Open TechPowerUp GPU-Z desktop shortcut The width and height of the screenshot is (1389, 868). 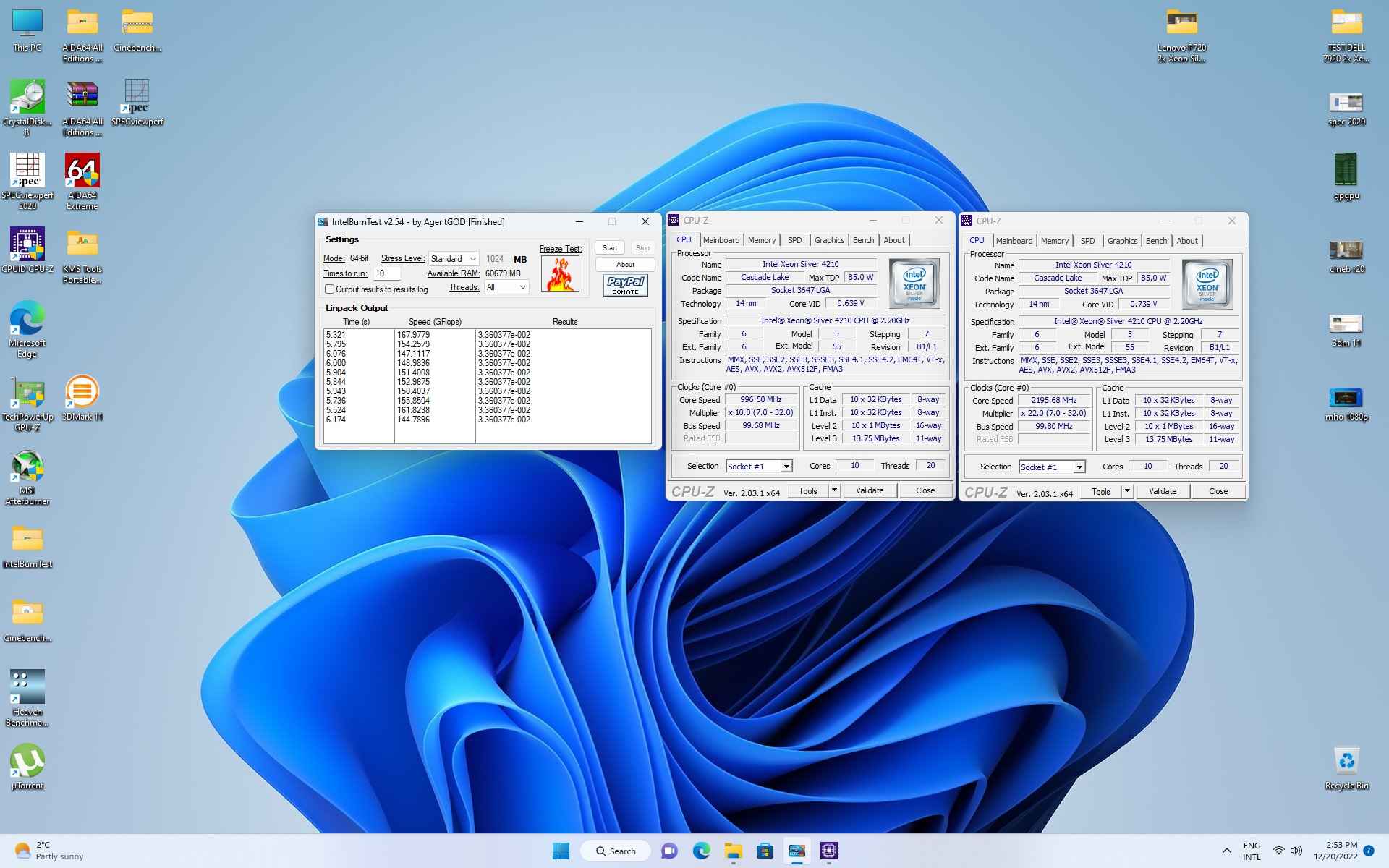click(27, 403)
